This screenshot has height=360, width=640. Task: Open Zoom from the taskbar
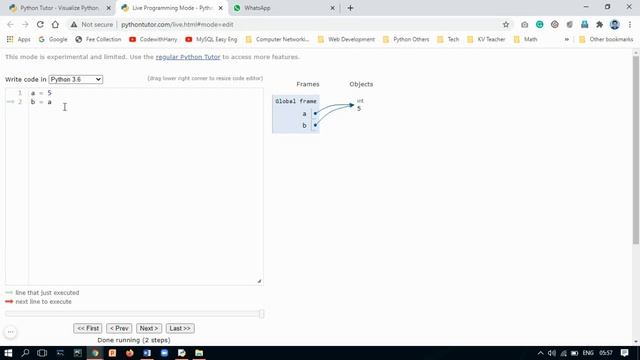pyautogui.click(x=164, y=353)
